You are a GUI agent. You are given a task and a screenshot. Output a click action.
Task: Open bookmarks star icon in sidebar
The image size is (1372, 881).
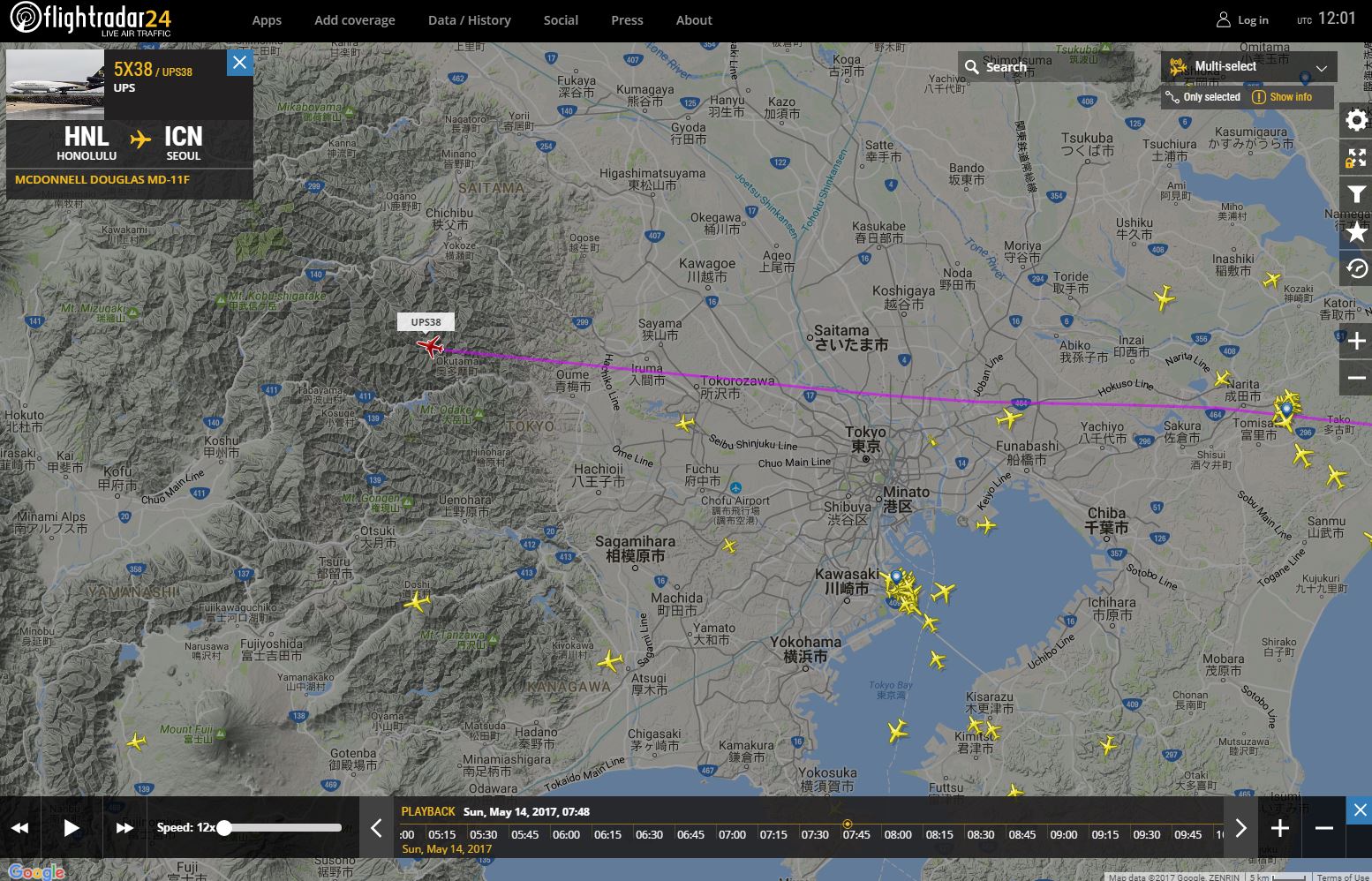1356,232
